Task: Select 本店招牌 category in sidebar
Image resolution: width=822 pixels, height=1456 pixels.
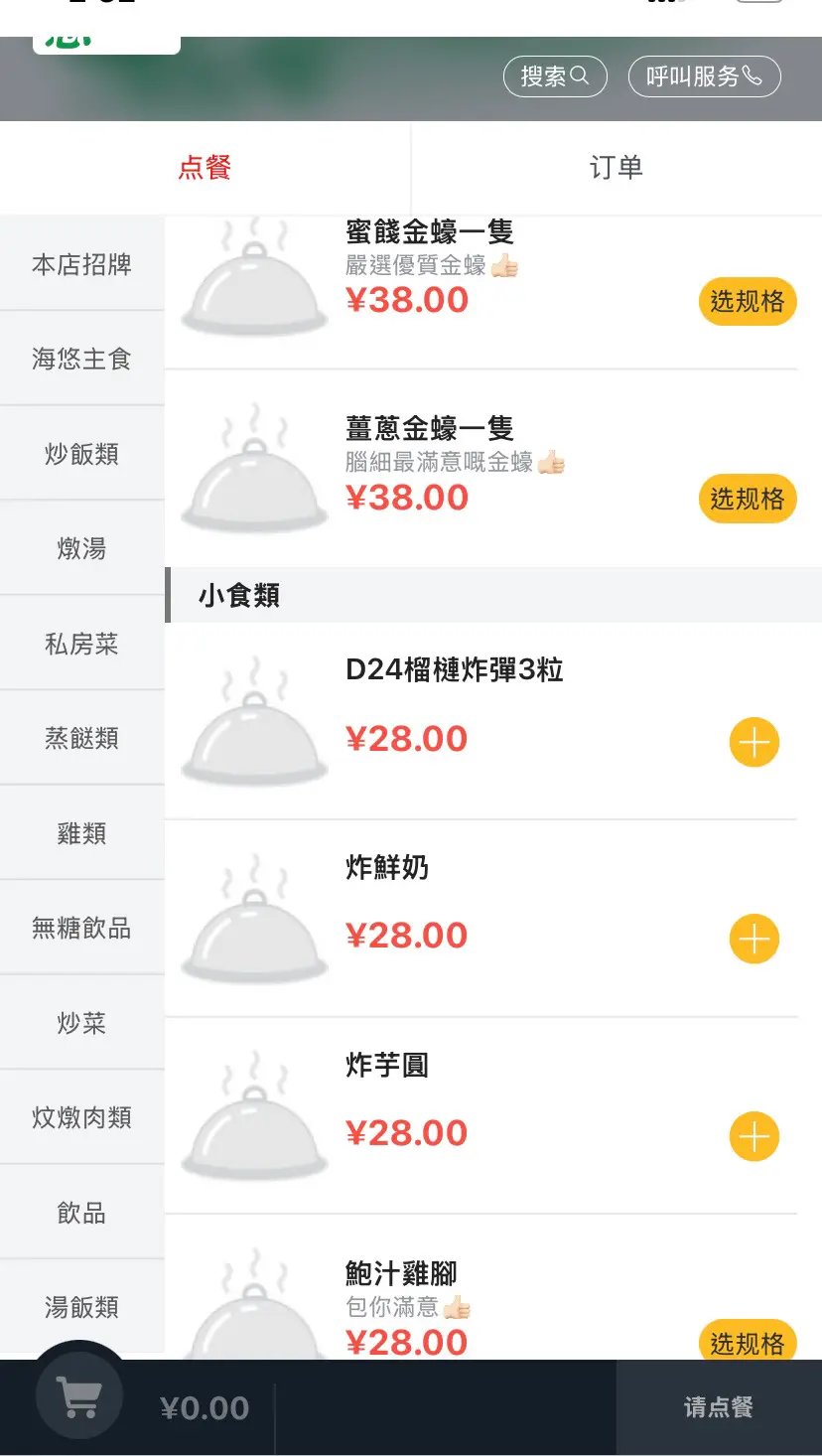Action: (81, 265)
